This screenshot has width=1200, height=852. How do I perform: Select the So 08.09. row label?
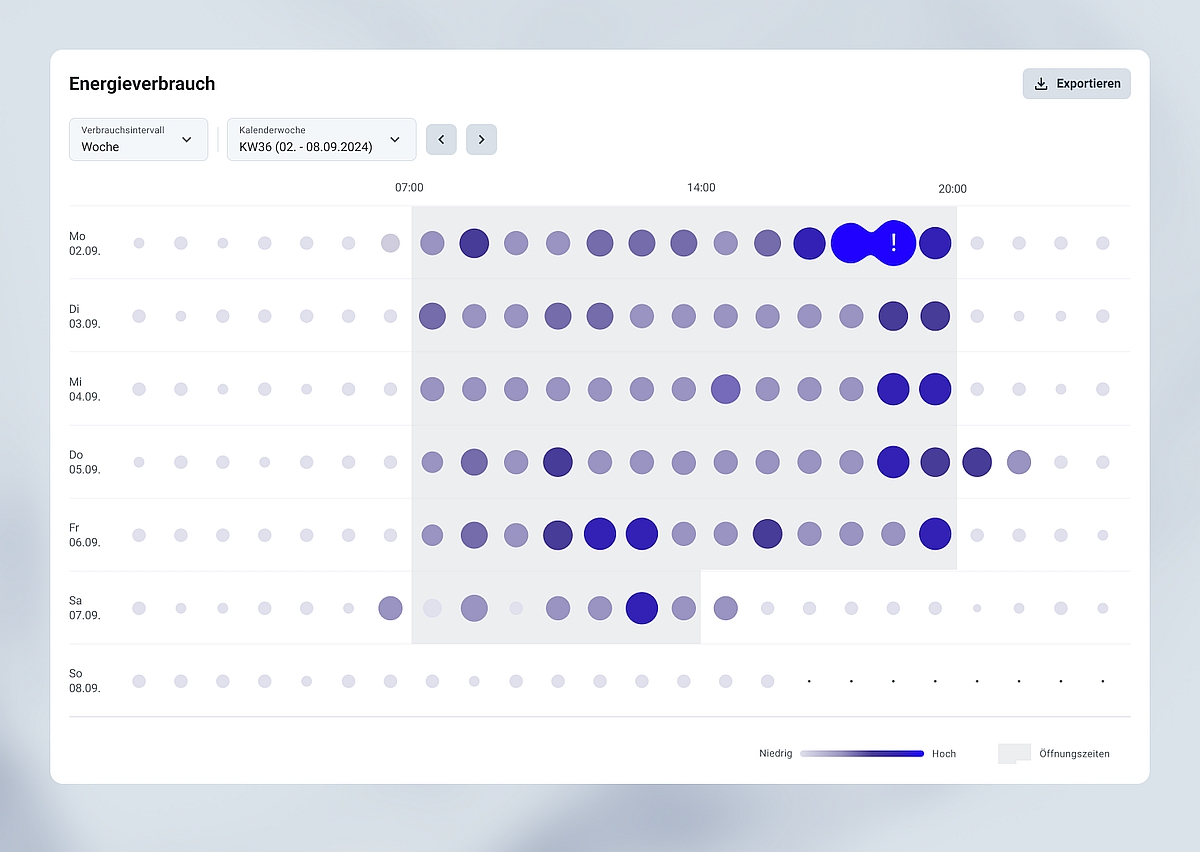pos(84,681)
